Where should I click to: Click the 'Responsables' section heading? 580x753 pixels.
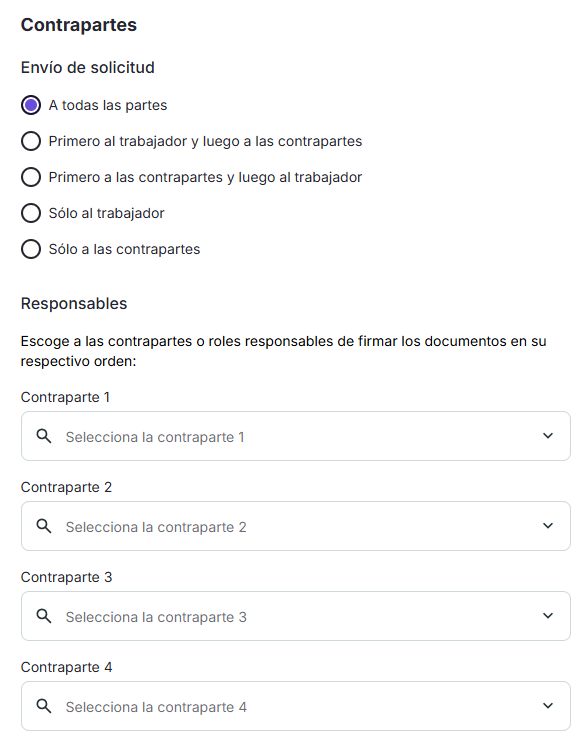point(74,304)
